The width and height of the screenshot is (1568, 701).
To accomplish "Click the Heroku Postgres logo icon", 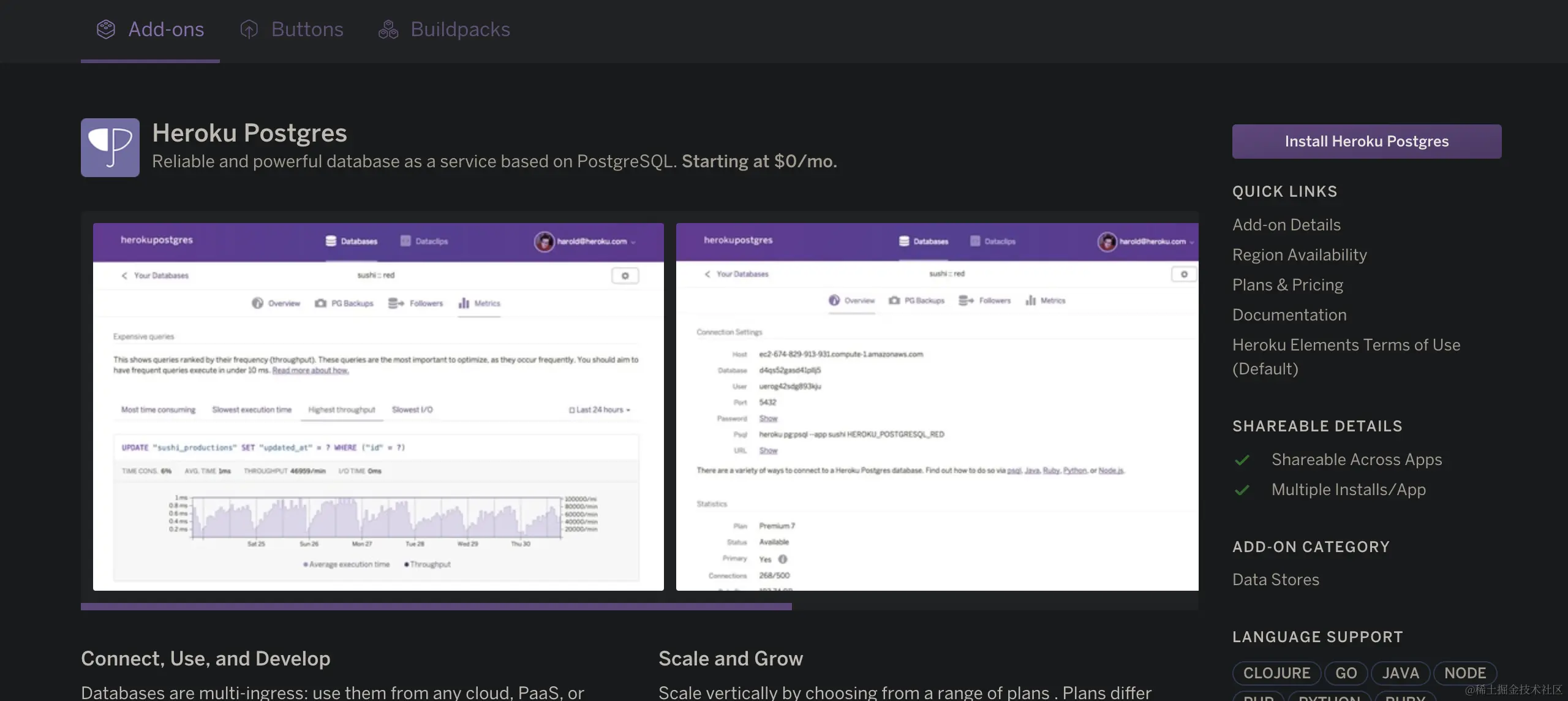I will pos(110,148).
